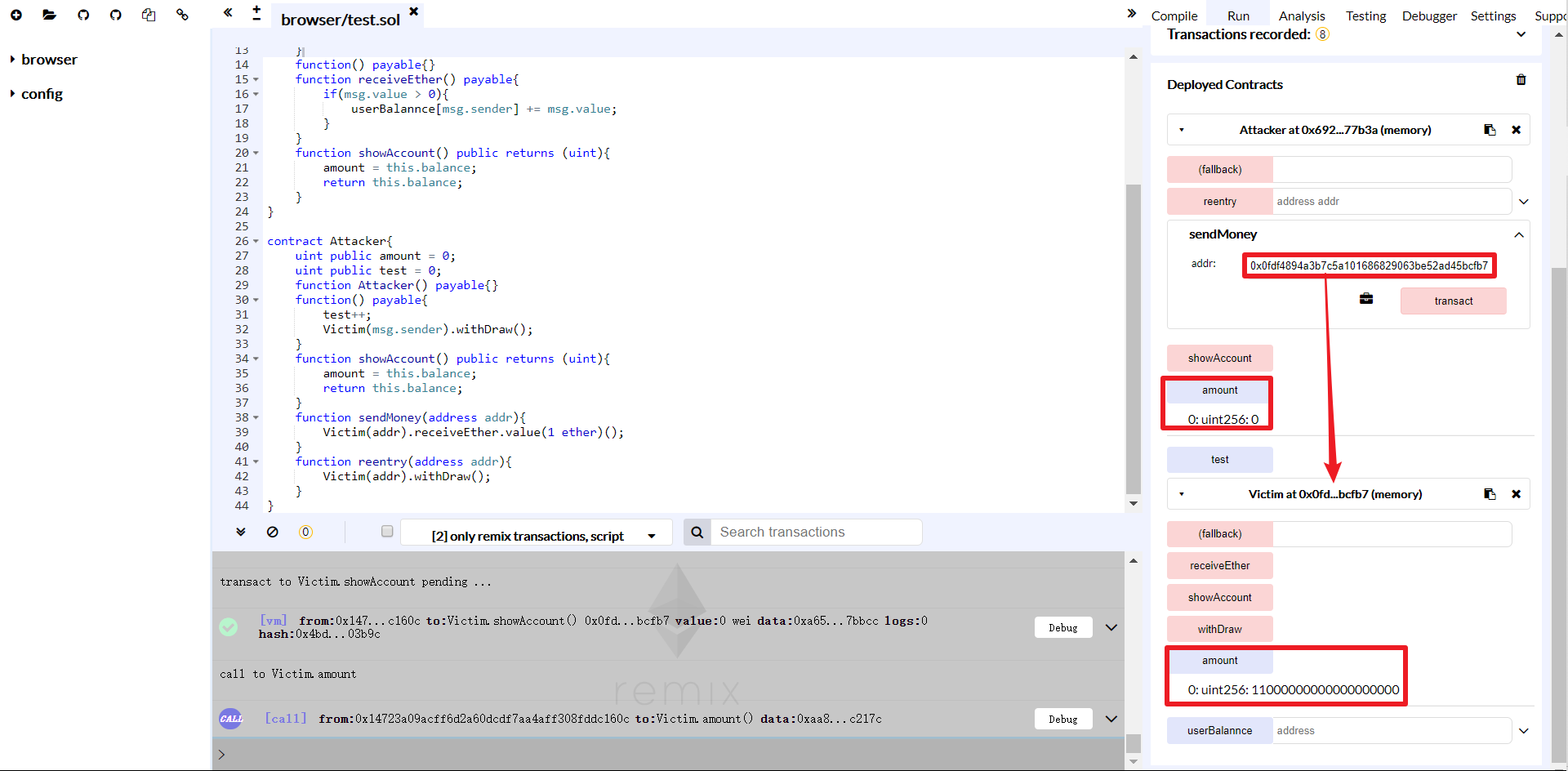
Task: Open the Analysis tab
Action: click(1302, 16)
